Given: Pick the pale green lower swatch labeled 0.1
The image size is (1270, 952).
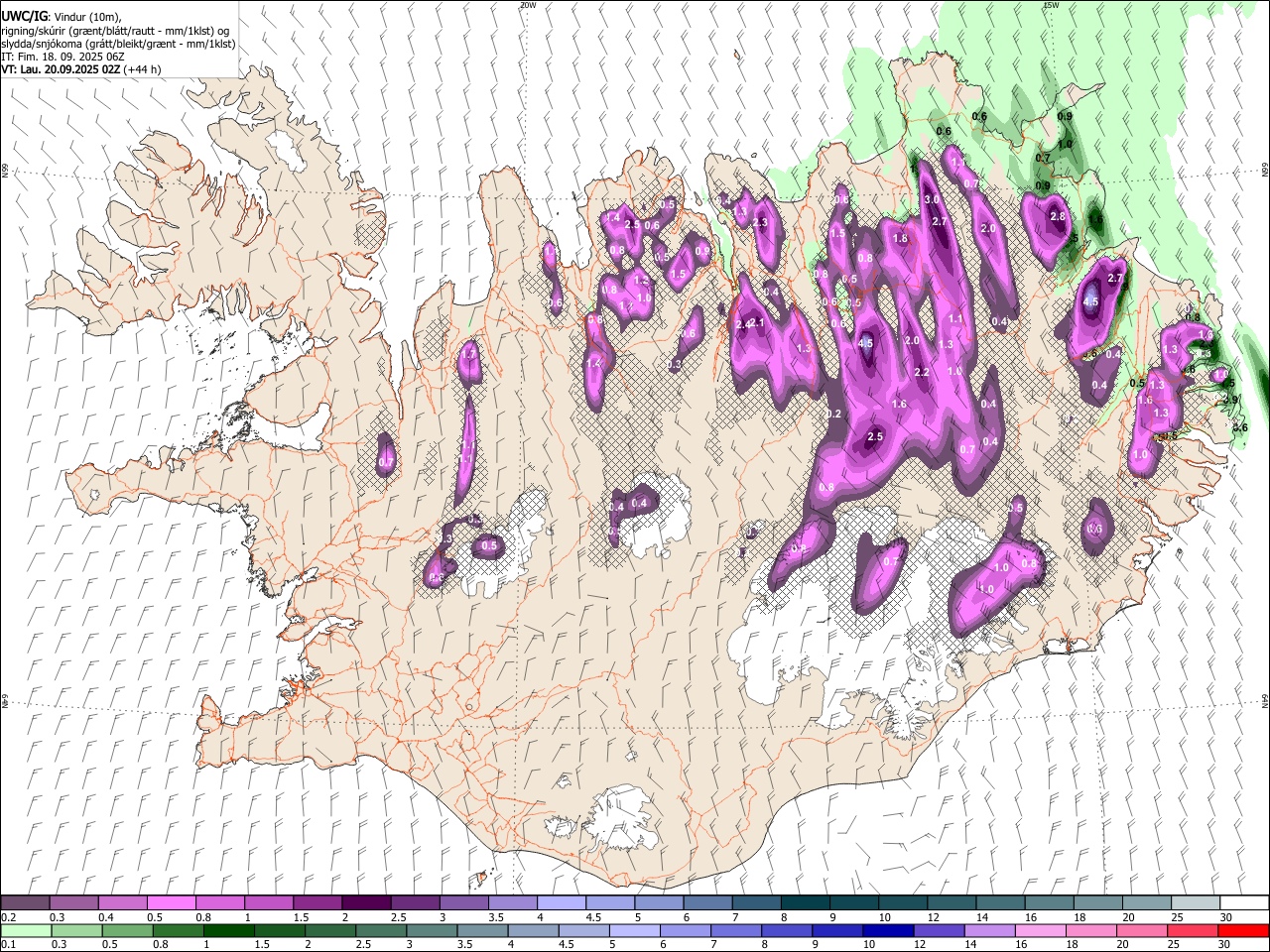Looking at the screenshot, I should [26, 930].
